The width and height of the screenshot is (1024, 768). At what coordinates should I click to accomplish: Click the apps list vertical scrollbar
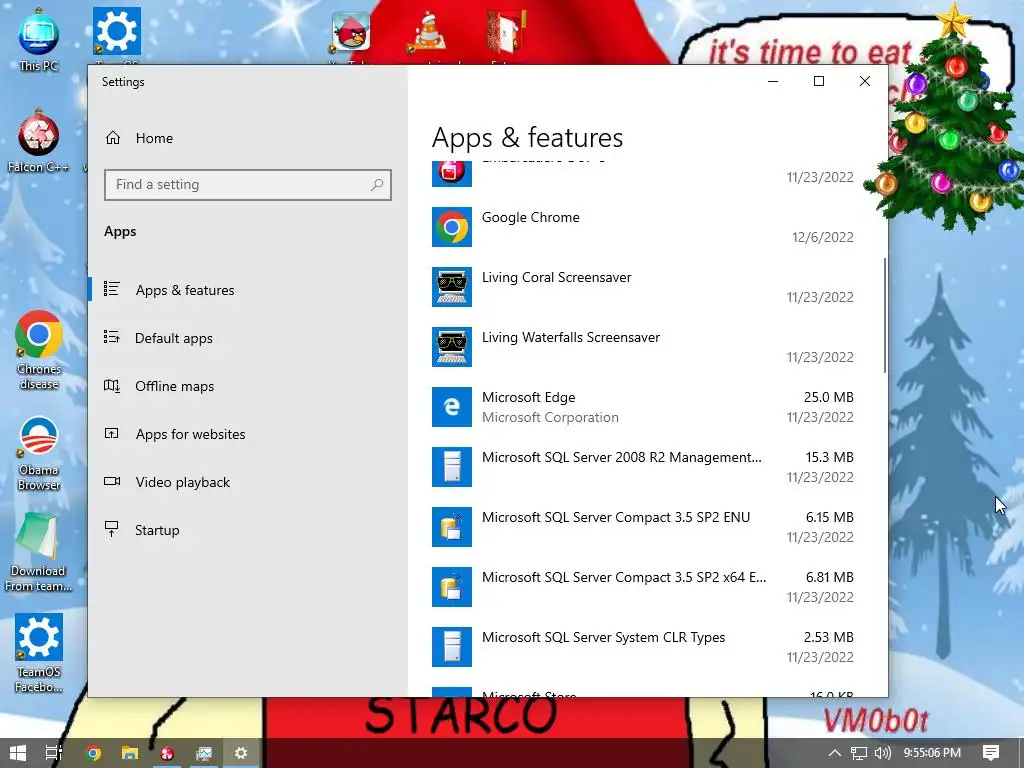885,315
